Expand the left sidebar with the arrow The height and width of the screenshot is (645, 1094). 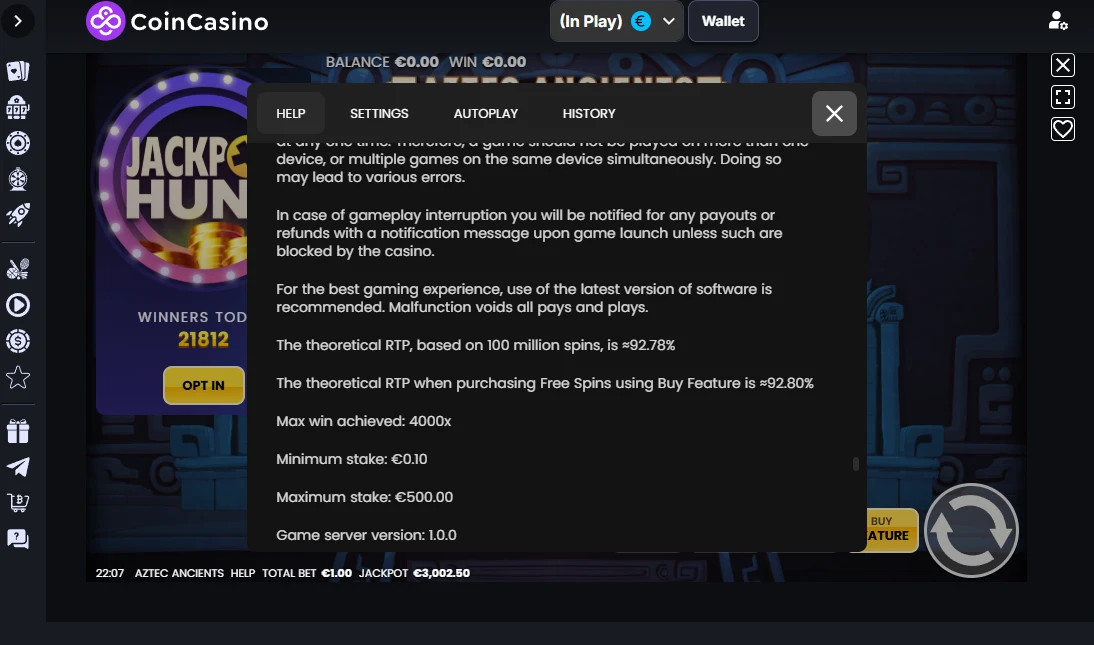[x=18, y=21]
